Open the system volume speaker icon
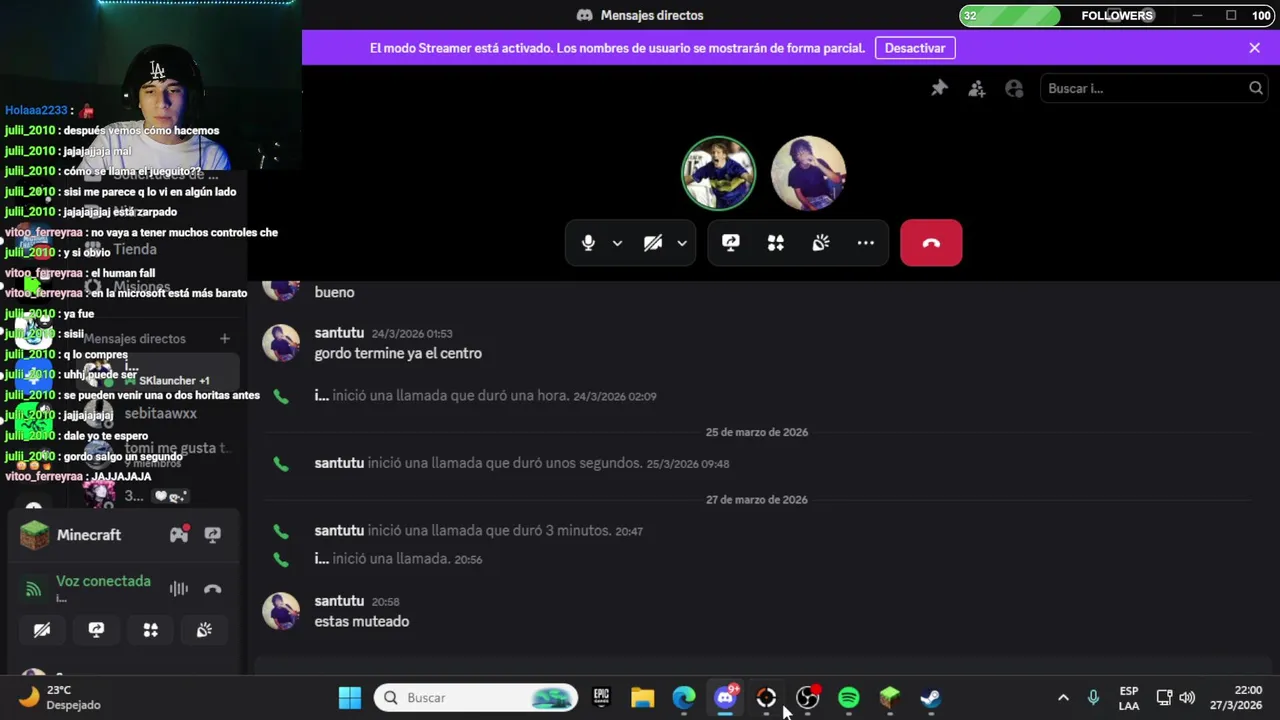Screen dimensions: 1280x720 [1187, 698]
